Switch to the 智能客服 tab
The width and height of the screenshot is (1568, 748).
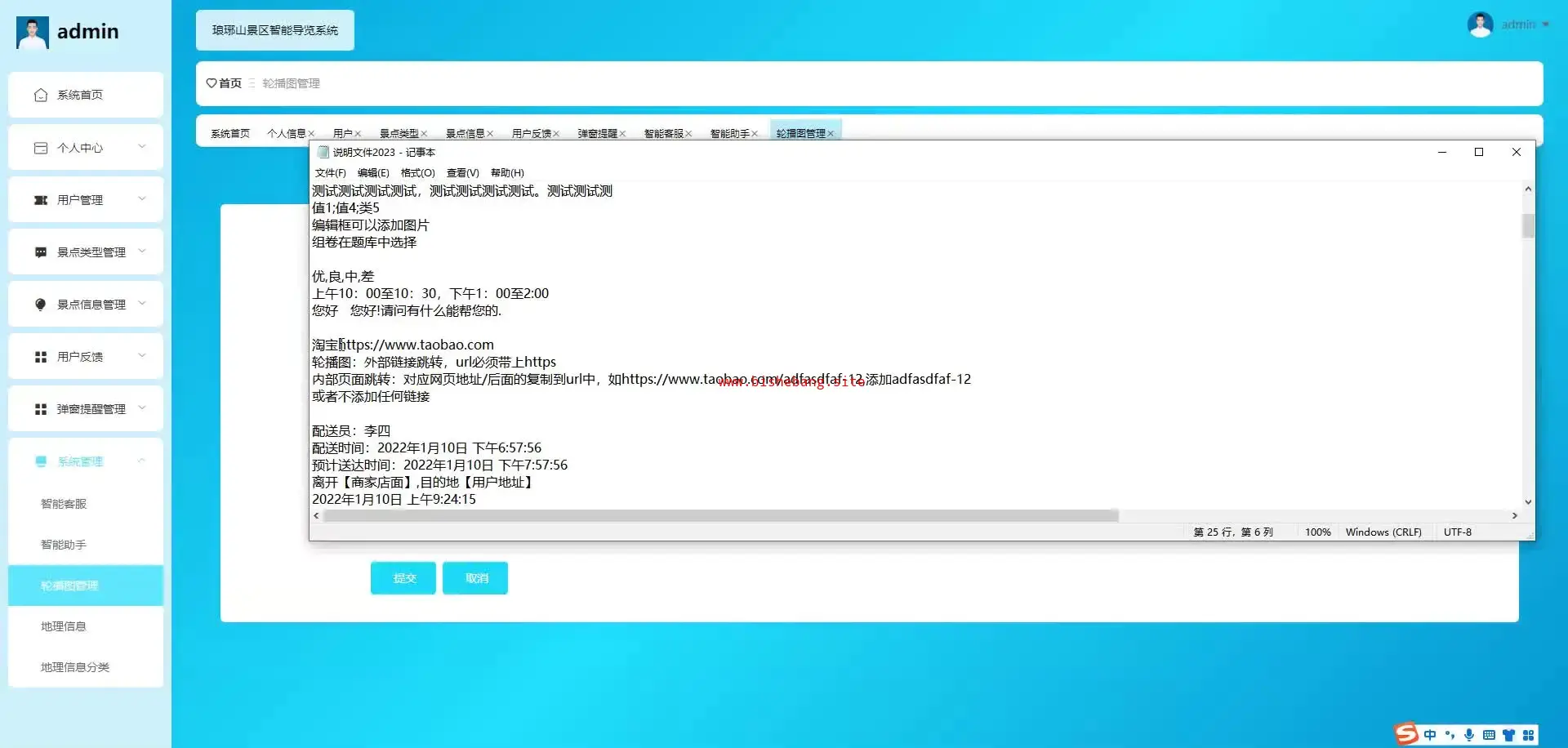(x=663, y=134)
